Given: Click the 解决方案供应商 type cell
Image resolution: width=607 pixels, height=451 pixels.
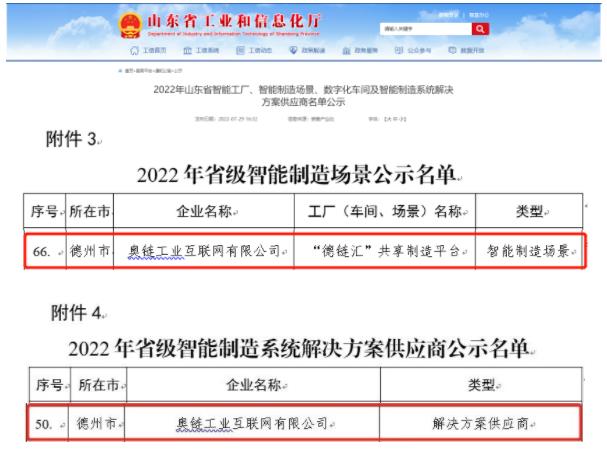Looking at the screenshot, I should tap(480, 424).
